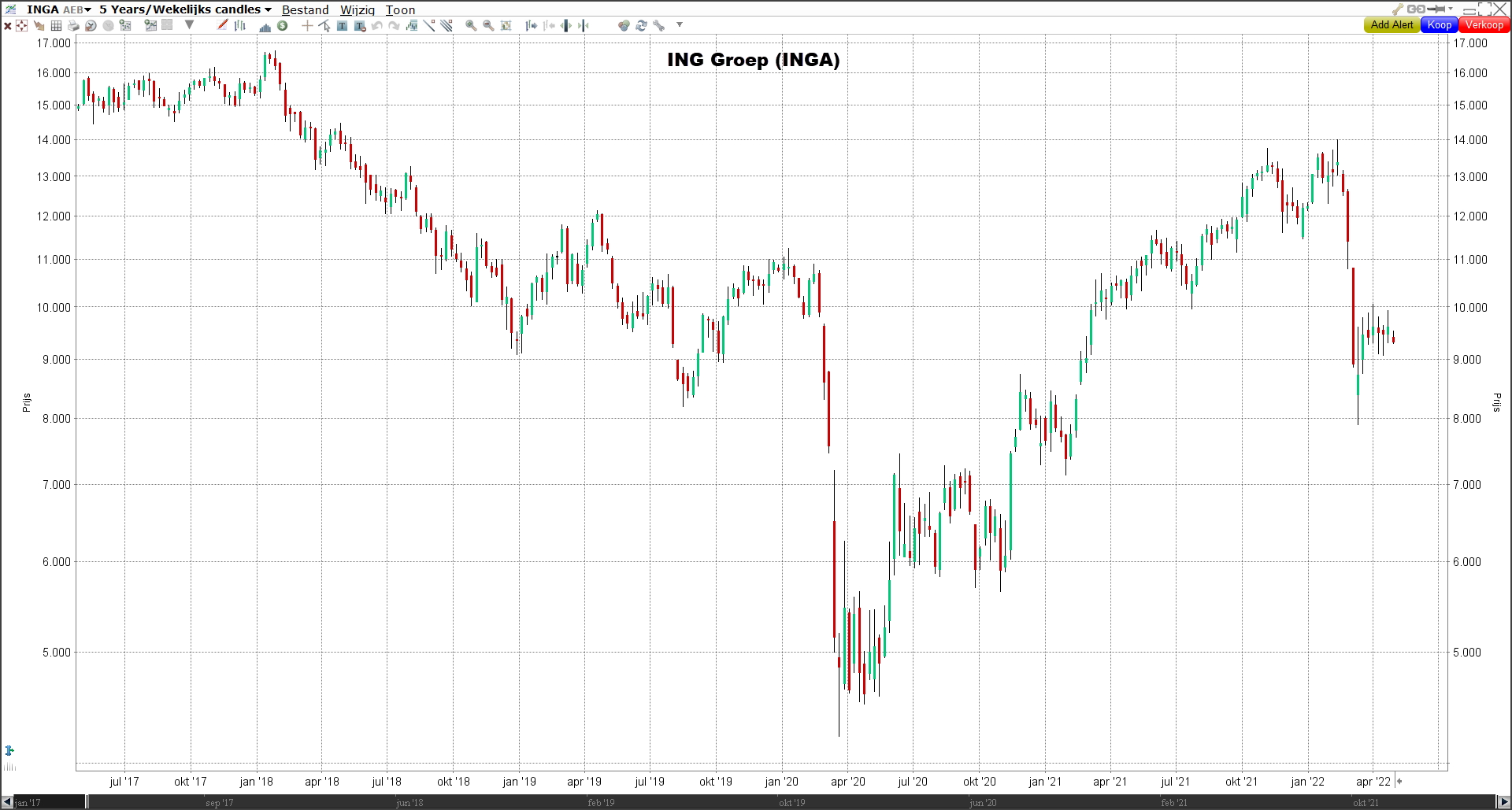Click the gray downward triangle toolbar icon

pos(189,24)
